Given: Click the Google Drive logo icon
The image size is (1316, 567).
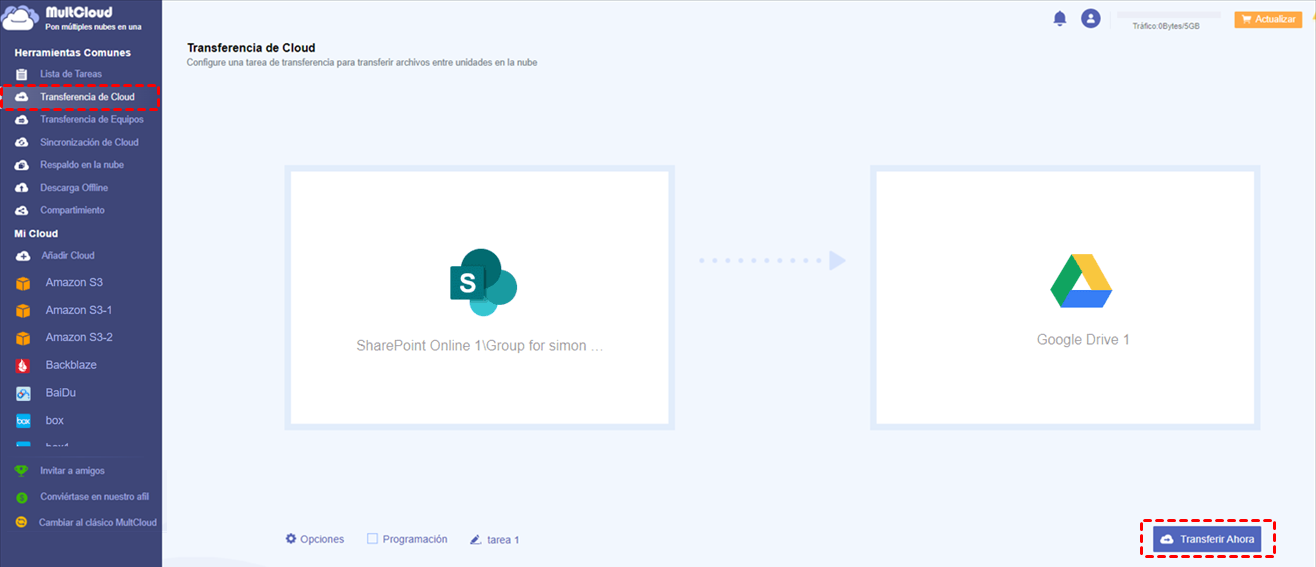Looking at the screenshot, I should 1082,281.
